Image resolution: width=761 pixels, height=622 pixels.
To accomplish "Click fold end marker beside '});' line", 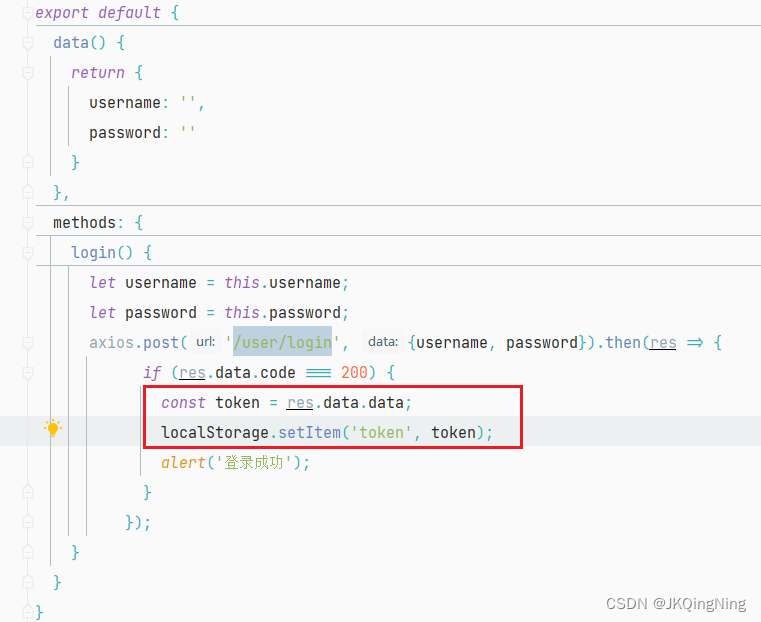I will pyautogui.click(x=27, y=521).
